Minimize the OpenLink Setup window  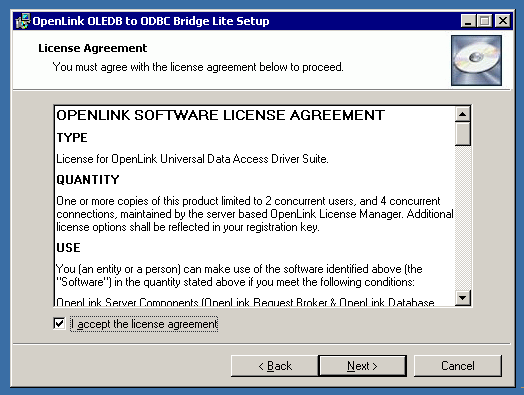(468, 21)
